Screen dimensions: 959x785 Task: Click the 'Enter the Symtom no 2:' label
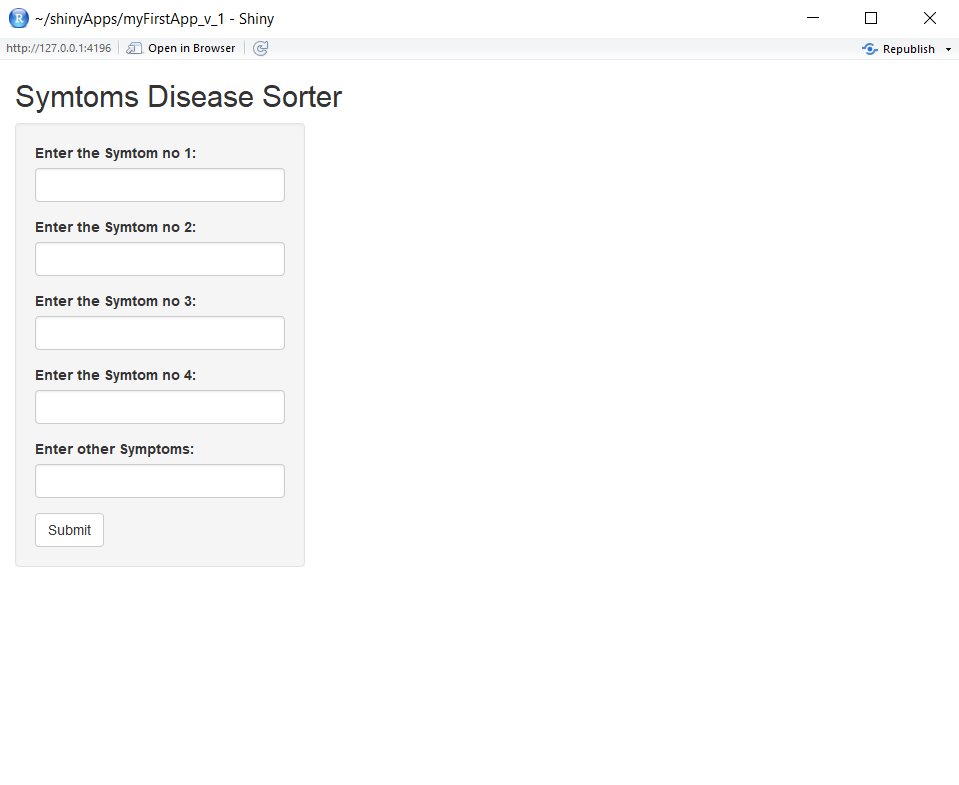115,227
